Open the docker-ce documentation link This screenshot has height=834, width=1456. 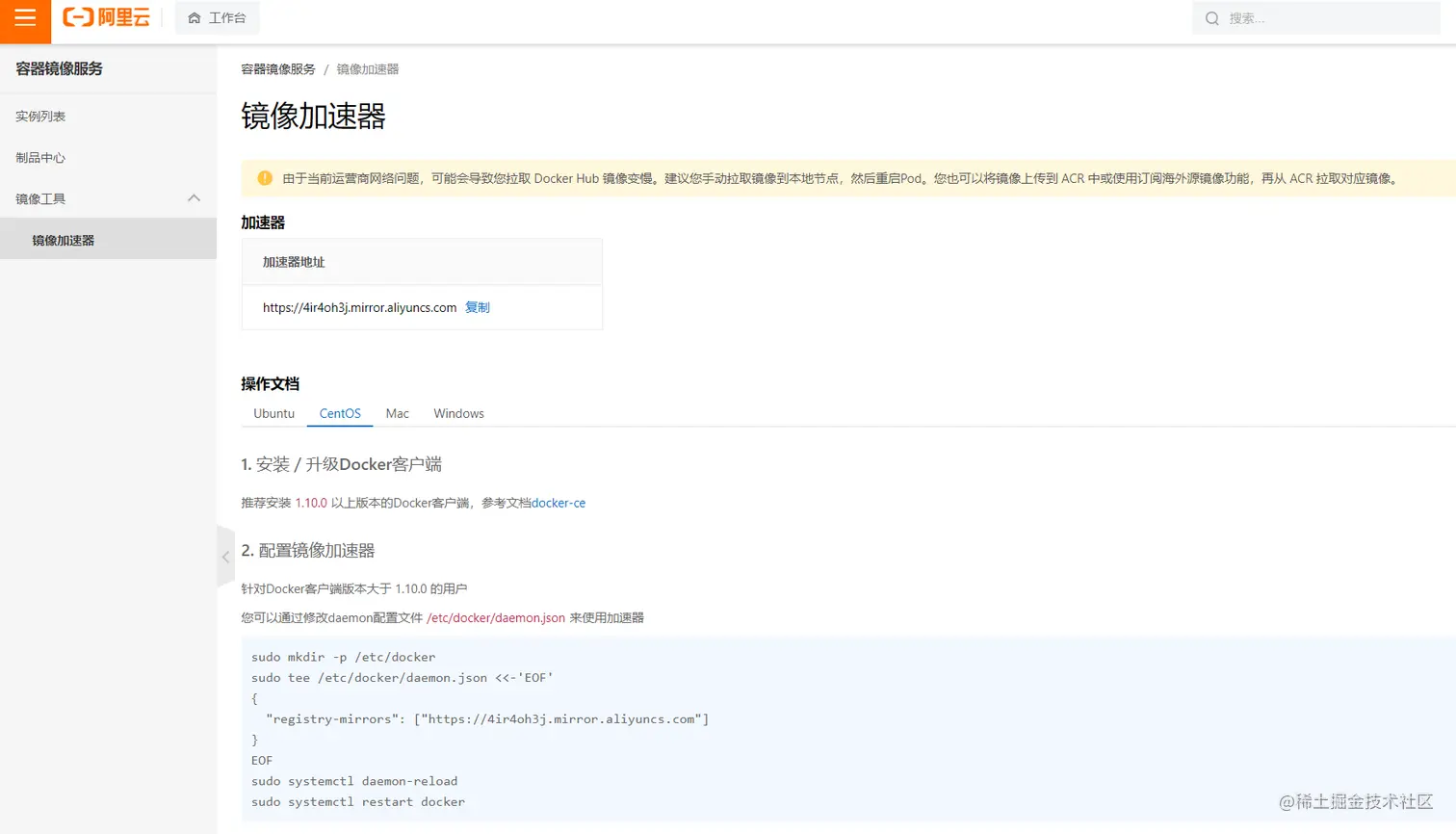(x=559, y=502)
